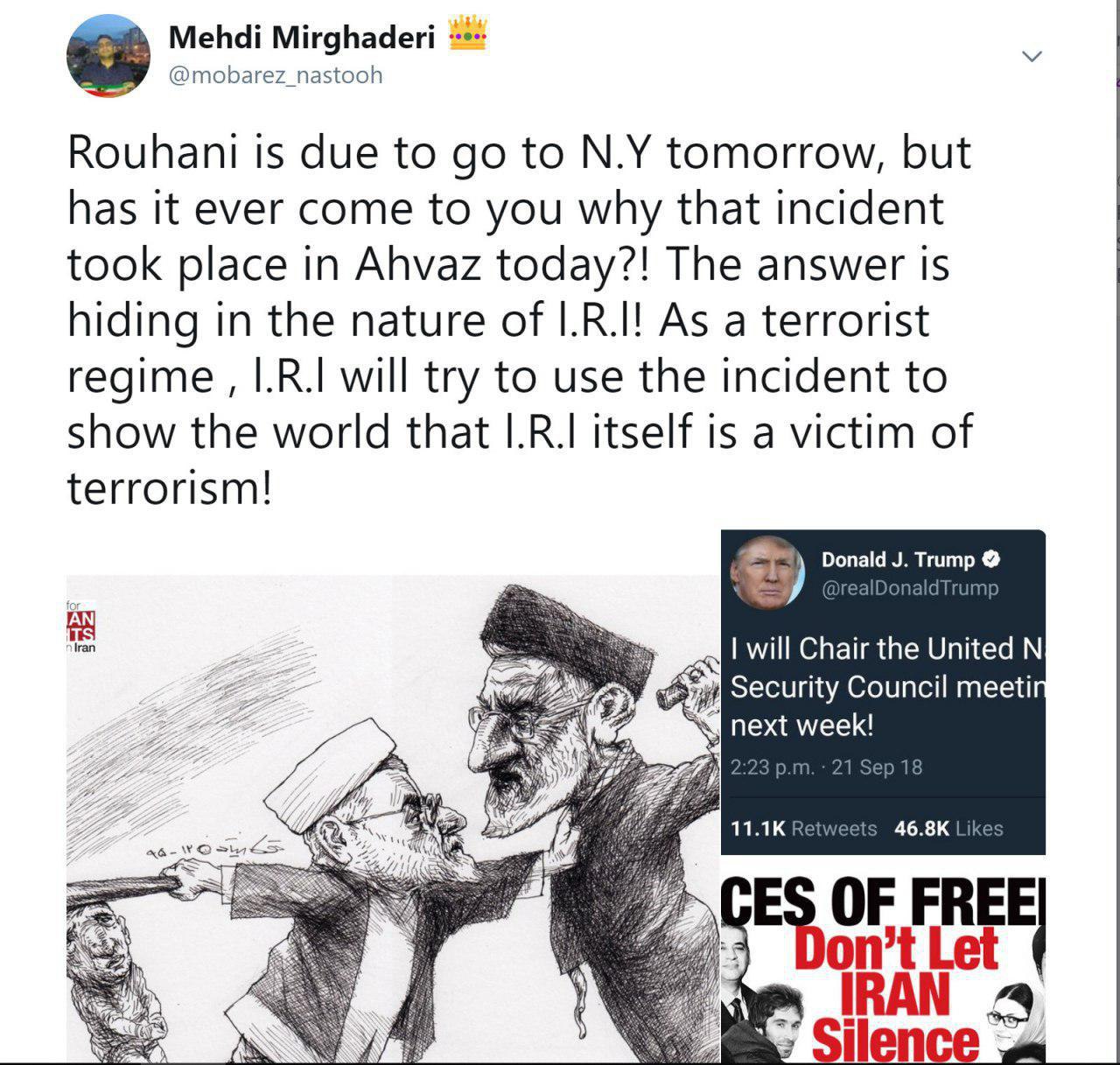1120x1065 pixels.
Task: Click the 46.8K Likes count
Action: click(x=948, y=828)
